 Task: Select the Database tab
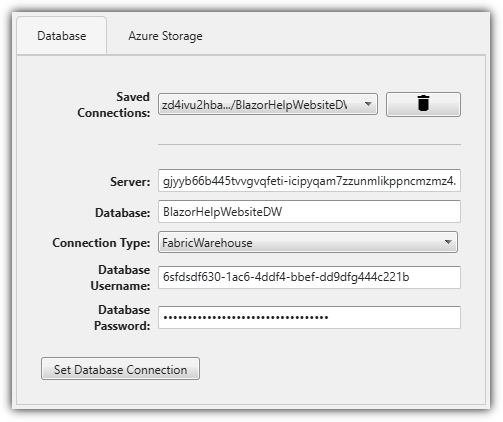[x=62, y=36]
